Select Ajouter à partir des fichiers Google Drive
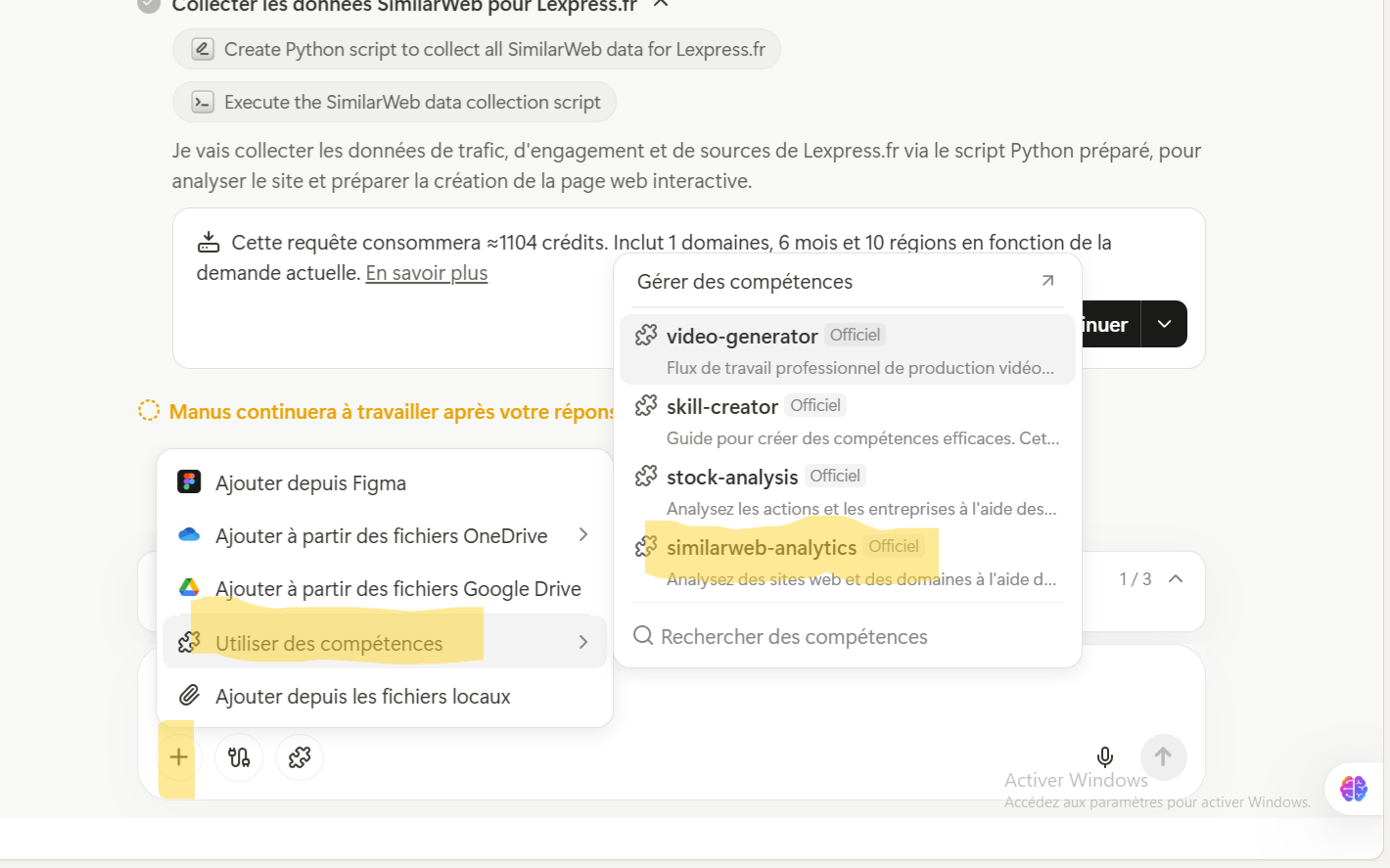 (397, 589)
